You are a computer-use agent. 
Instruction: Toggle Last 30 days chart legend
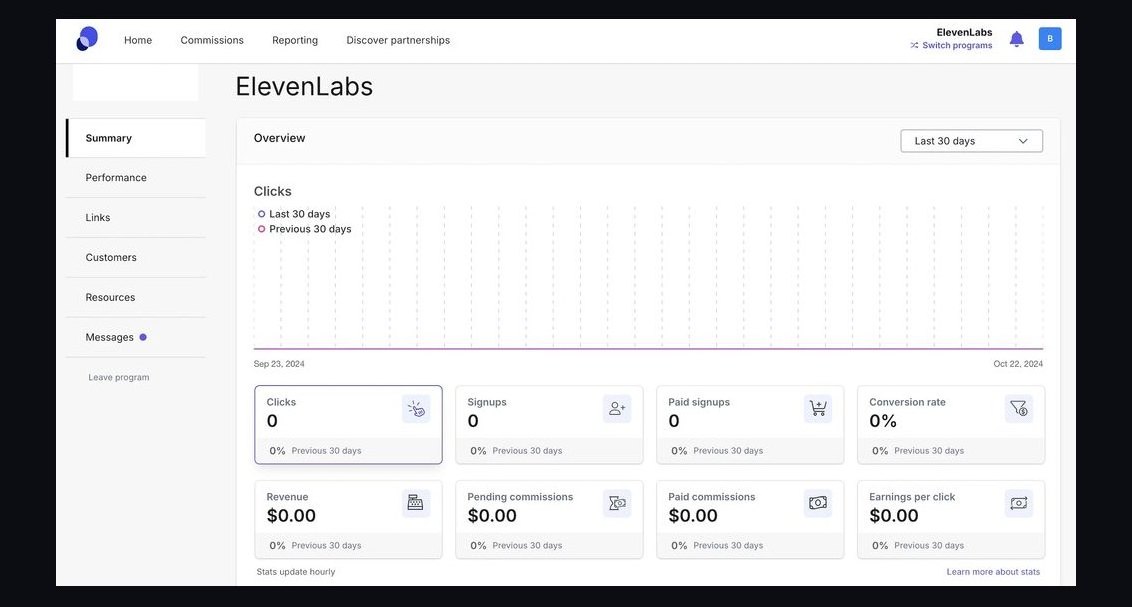click(294, 214)
